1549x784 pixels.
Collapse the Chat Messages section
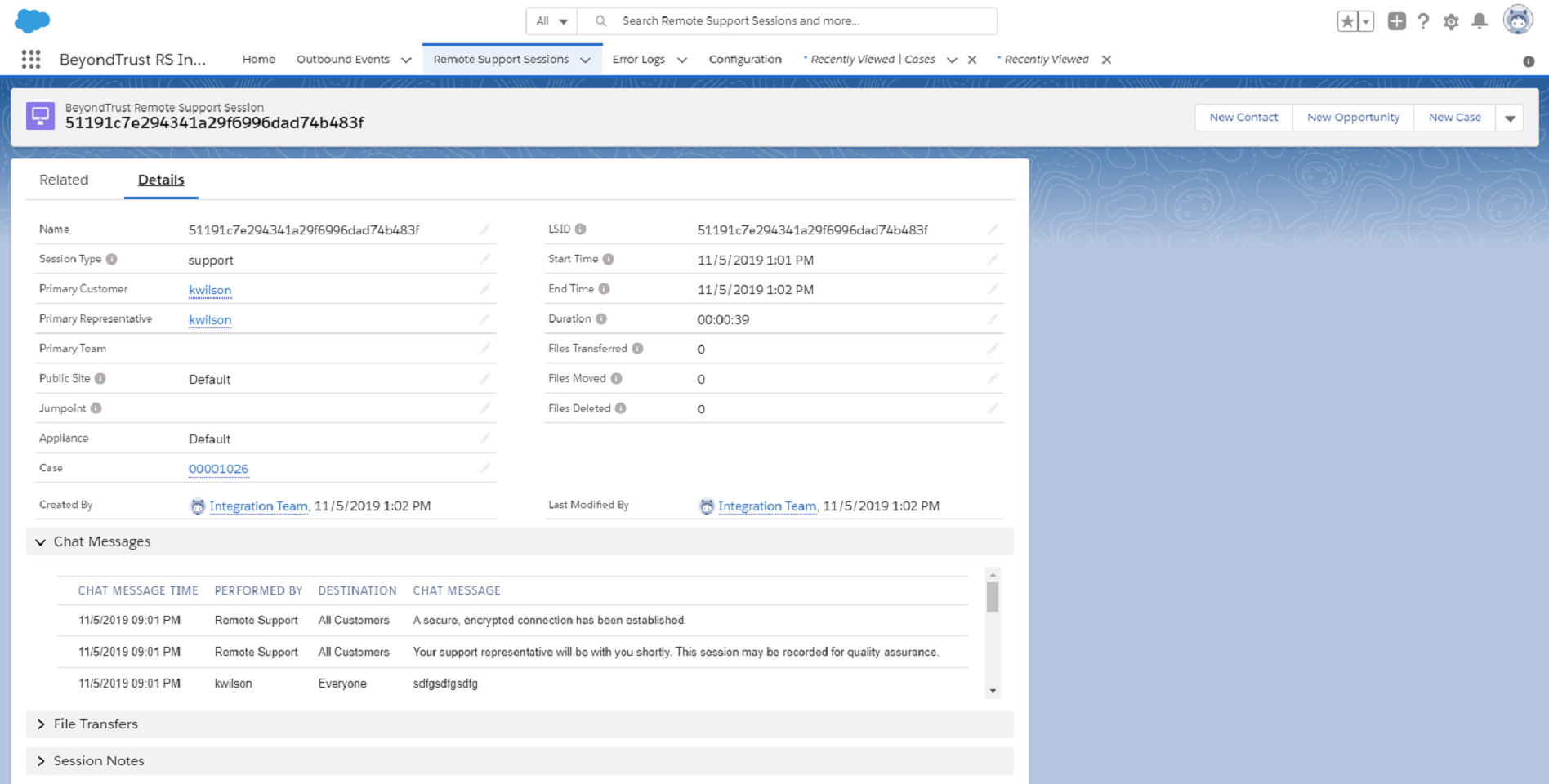(x=40, y=541)
